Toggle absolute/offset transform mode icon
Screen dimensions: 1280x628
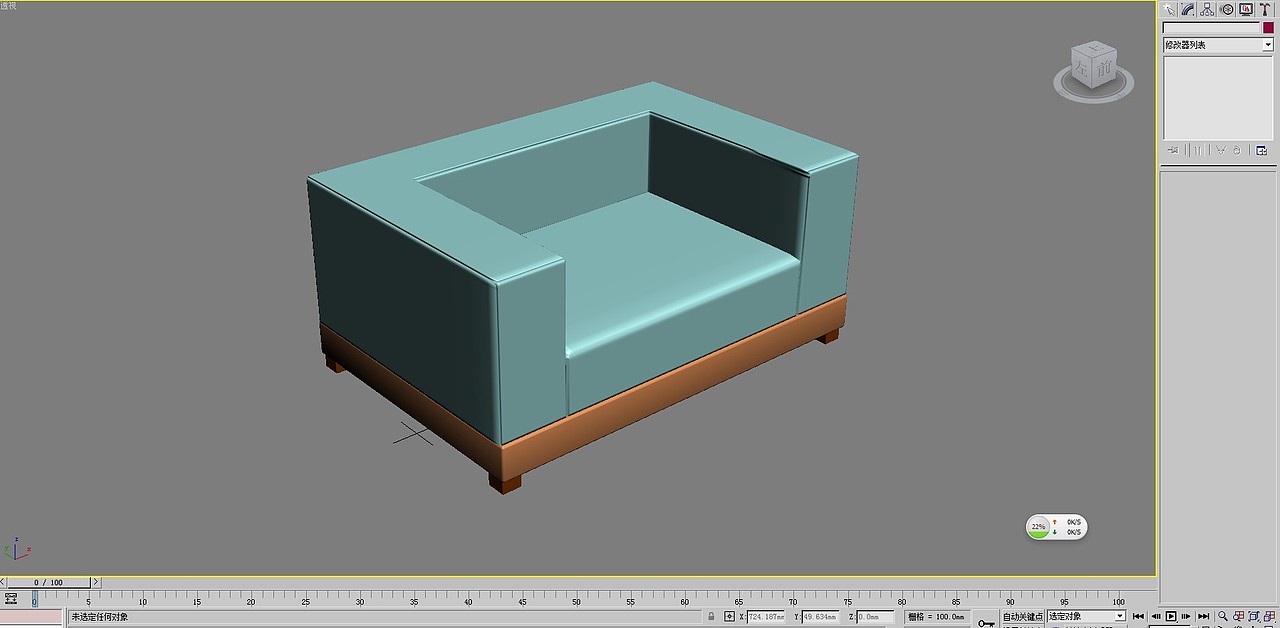(730, 617)
